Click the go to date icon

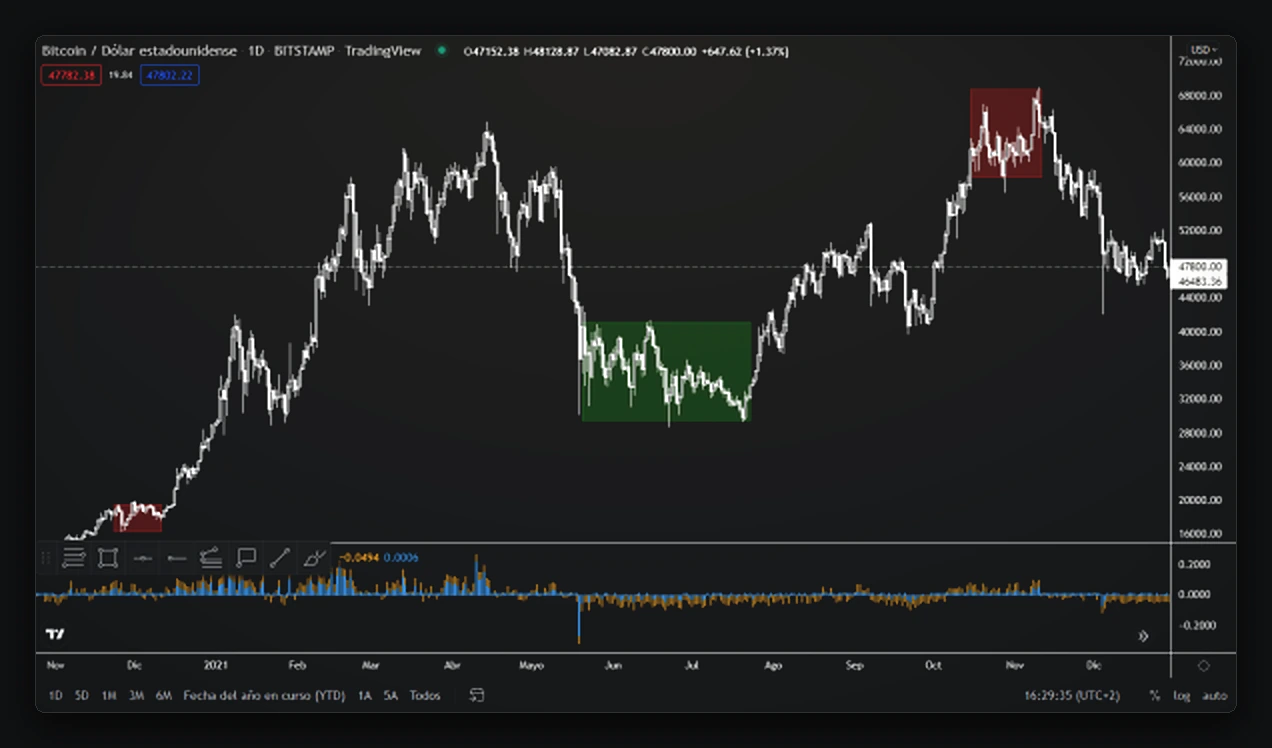click(x=478, y=695)
